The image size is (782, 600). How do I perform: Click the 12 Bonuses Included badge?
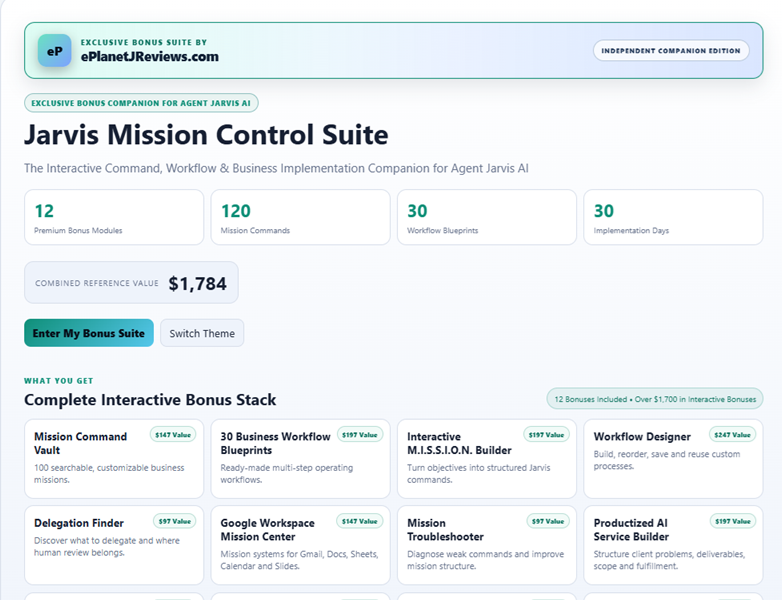(x=655, y=399)
